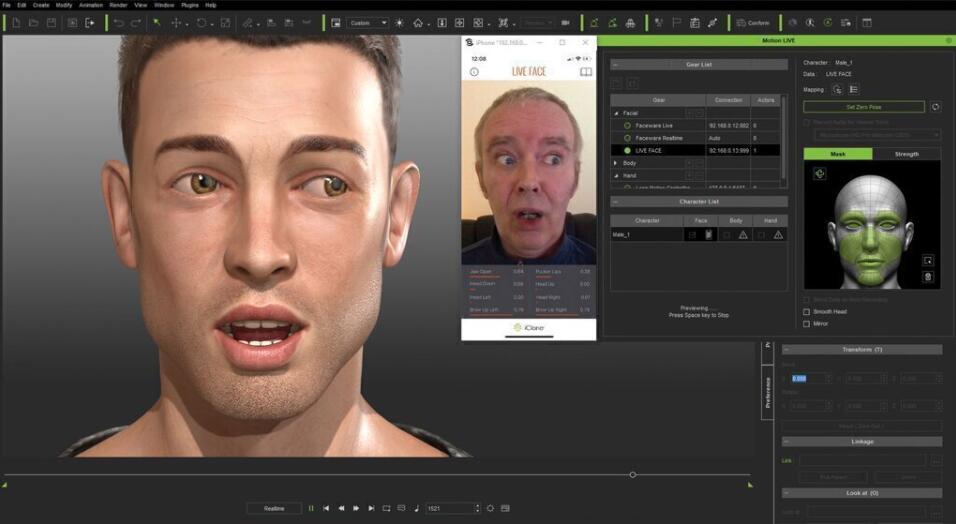Image resolution: width=956 pixels, height=524 pixels.
Task: Click the reset icon beside Set Zero Pose
Action: (x=935, y=107)
